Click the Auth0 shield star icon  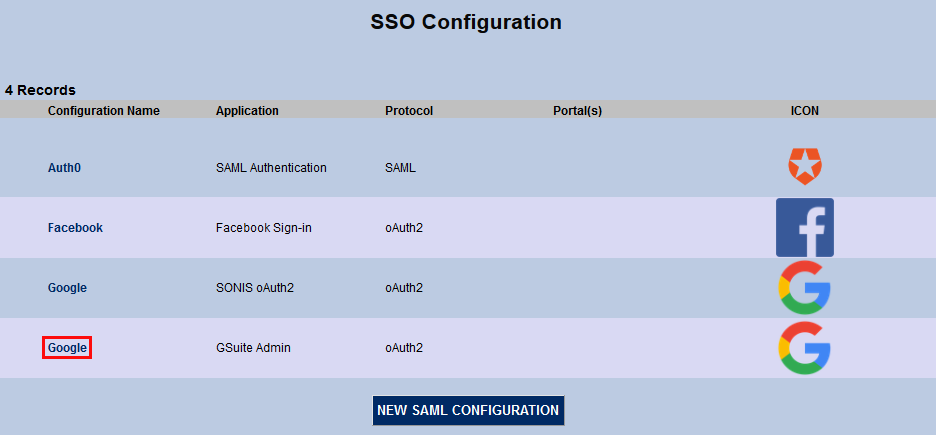[x=805, y=167]
